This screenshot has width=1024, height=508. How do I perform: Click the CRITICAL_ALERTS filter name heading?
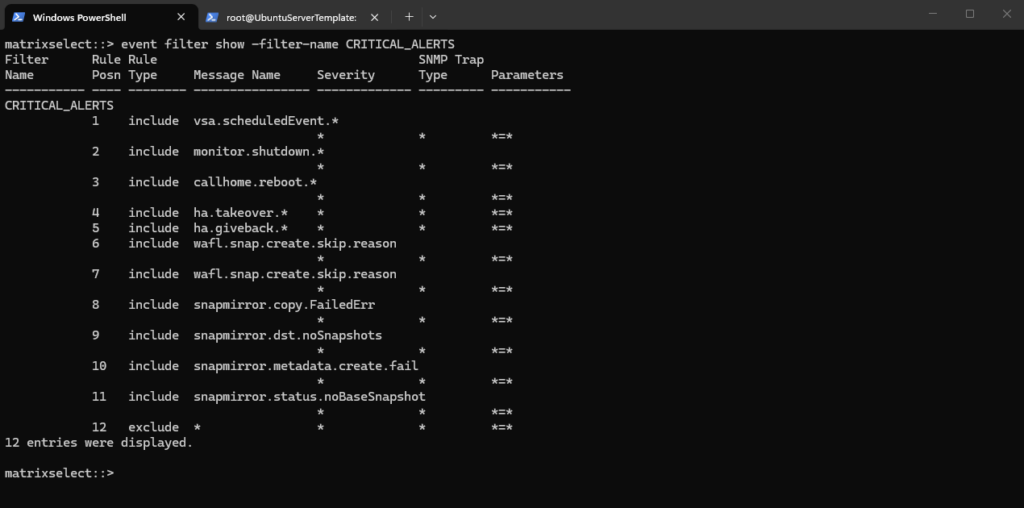[x=59, y=106]
